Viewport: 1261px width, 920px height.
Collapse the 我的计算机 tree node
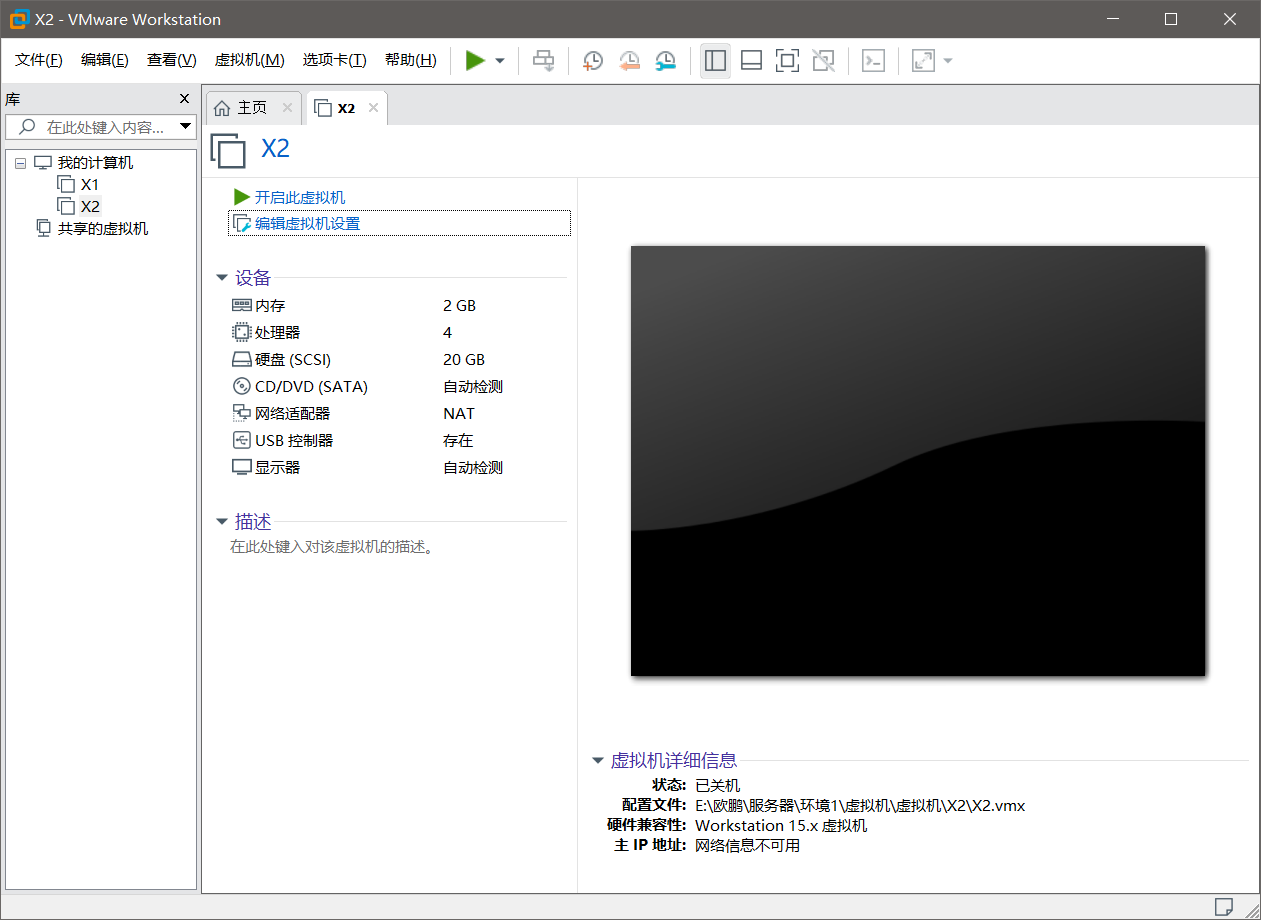point(20,163)
